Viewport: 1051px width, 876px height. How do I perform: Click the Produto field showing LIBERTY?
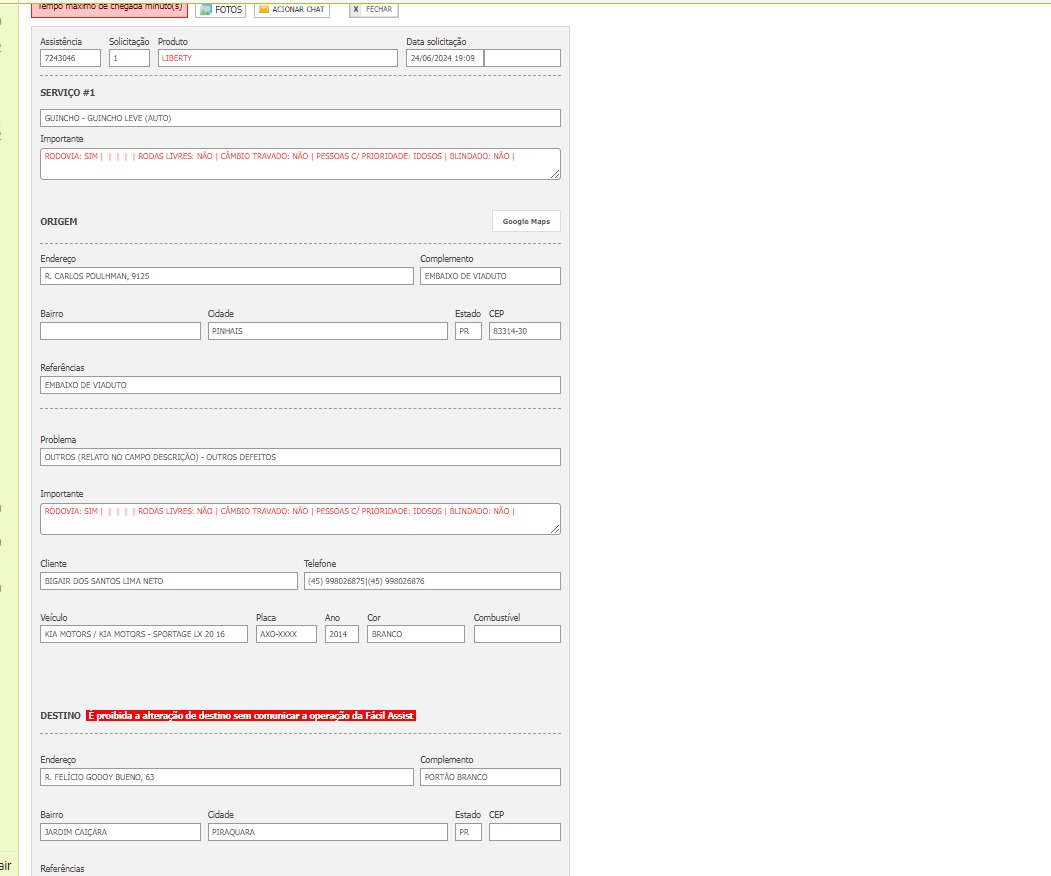click(x=277, y=58)
